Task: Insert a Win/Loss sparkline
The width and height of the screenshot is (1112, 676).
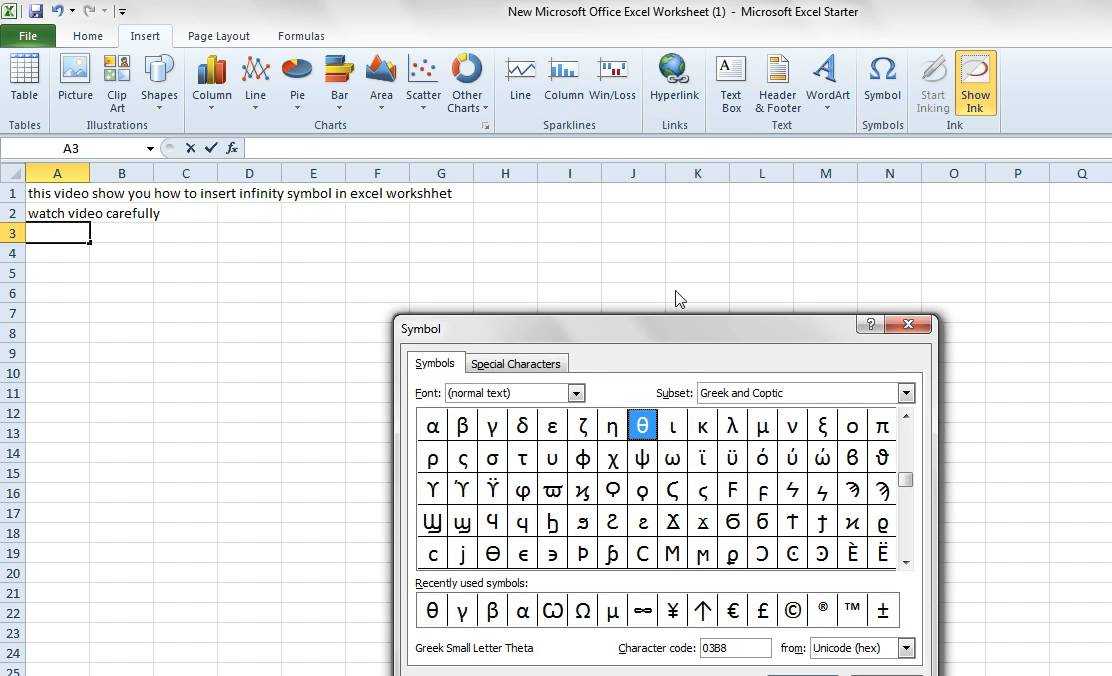Action: pyautogui.click(x=612, y=78)
